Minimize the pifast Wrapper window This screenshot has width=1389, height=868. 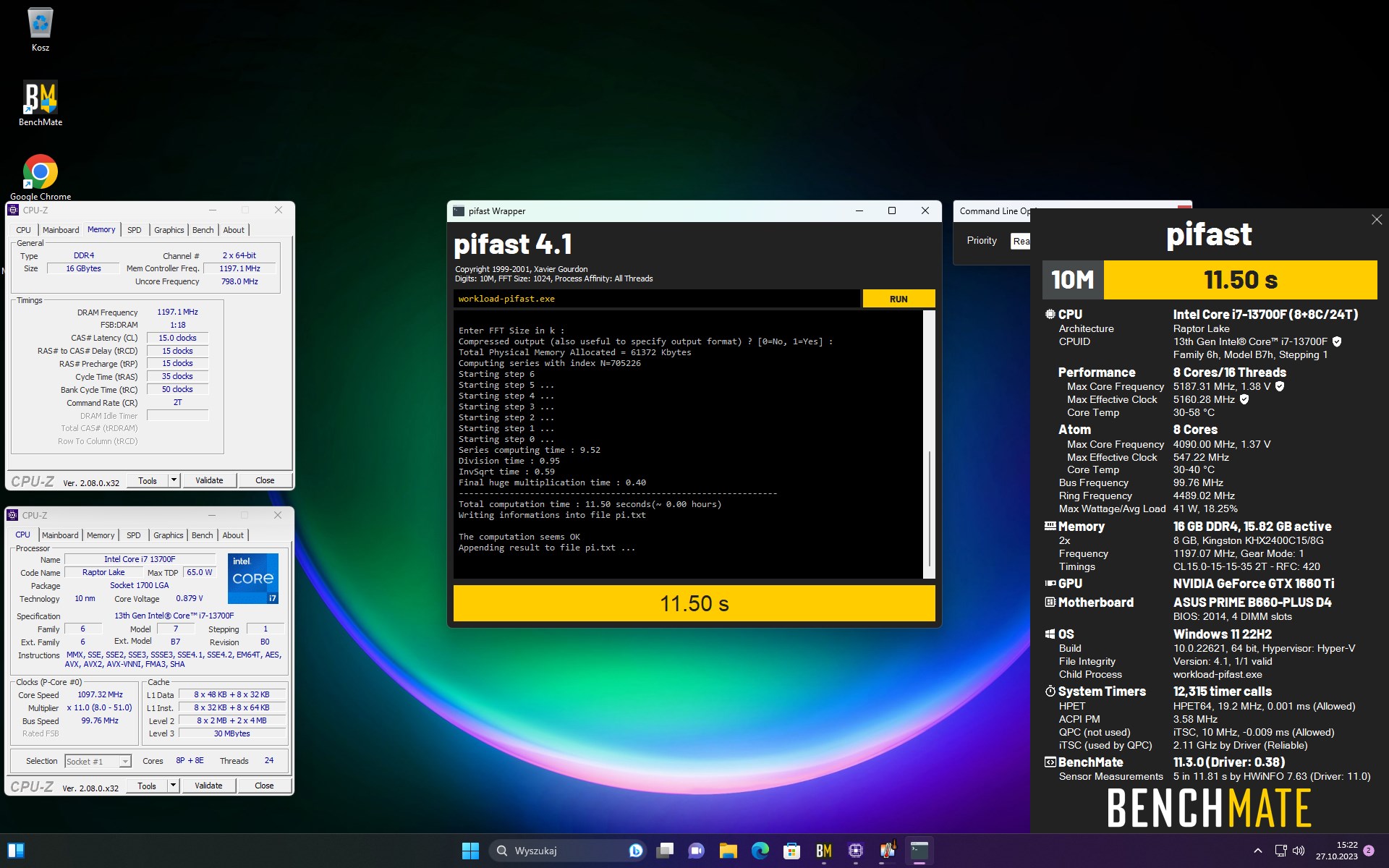click(859, 210)
